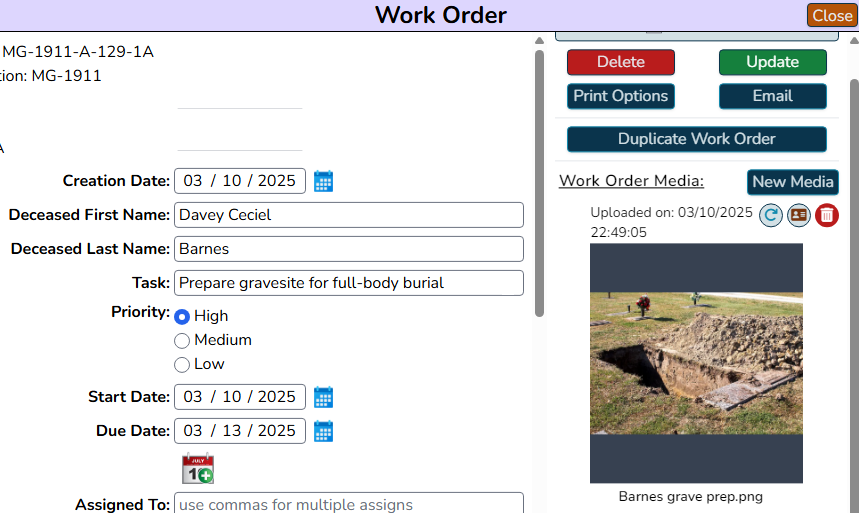Click the Duplicate Work Order button
The height and width of the screenshot is (513, 859).
click(697, 139)
